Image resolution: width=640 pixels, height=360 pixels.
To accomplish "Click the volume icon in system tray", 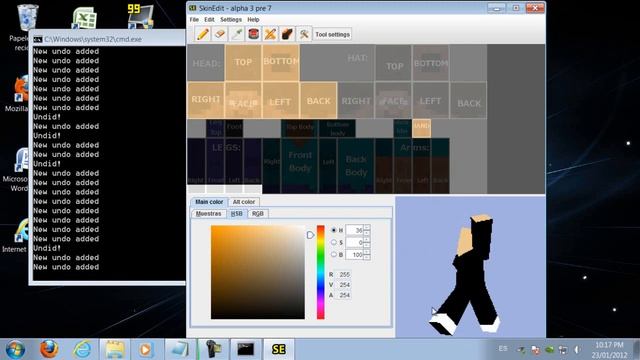I will 577,349.
